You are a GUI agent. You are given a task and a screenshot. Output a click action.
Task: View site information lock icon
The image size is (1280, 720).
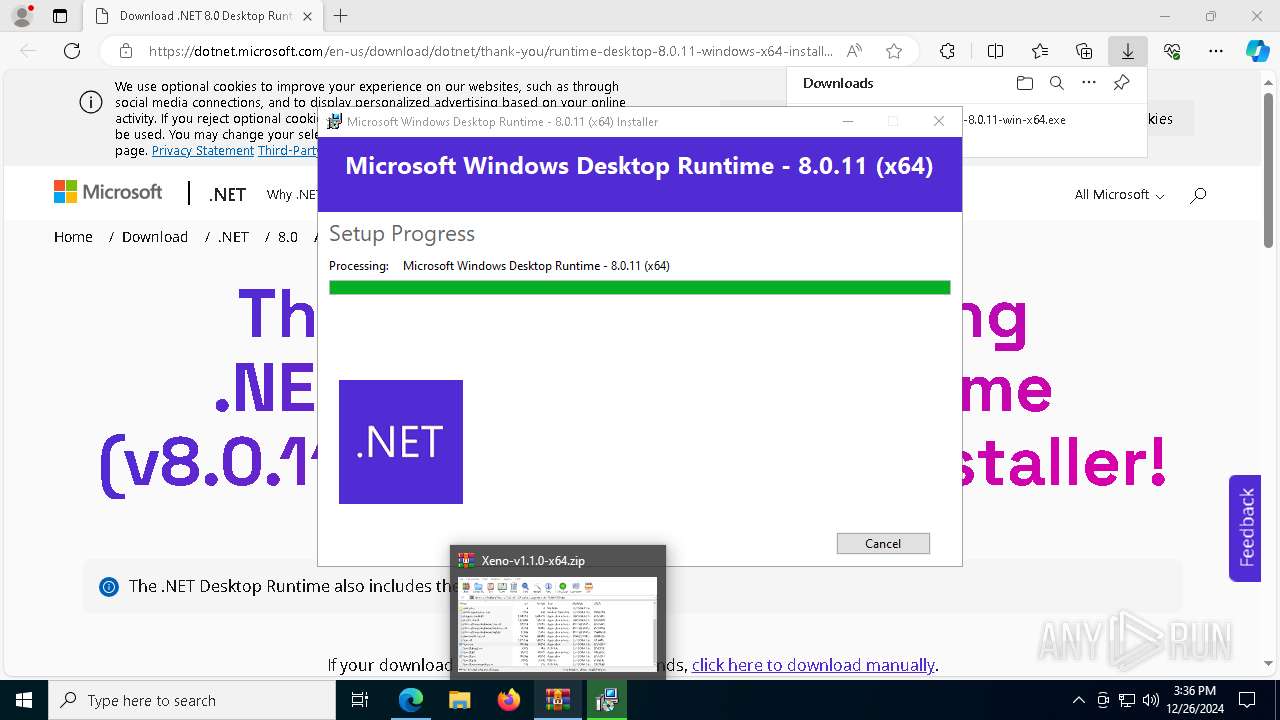point(126,51)
